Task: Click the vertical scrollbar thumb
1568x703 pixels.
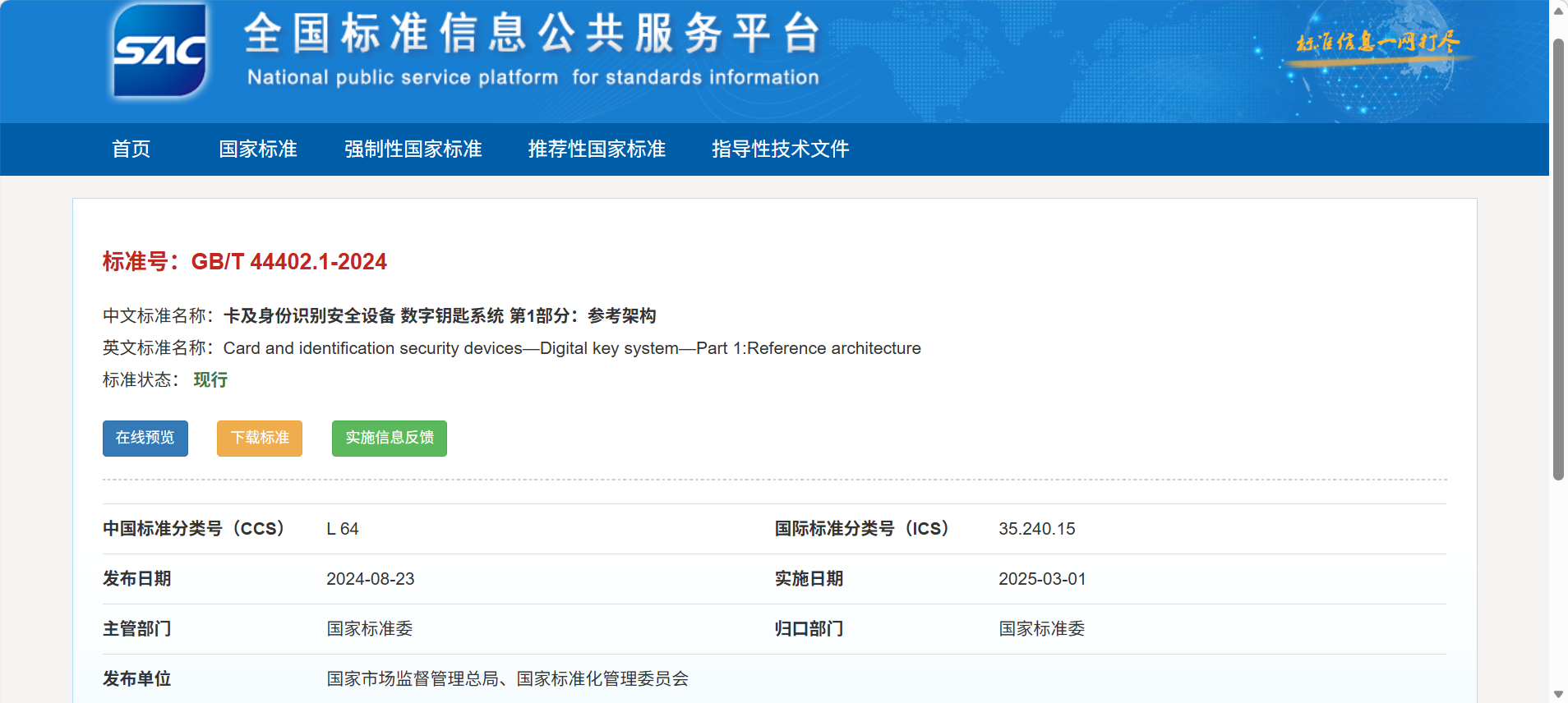Action: coord(1558,259)
